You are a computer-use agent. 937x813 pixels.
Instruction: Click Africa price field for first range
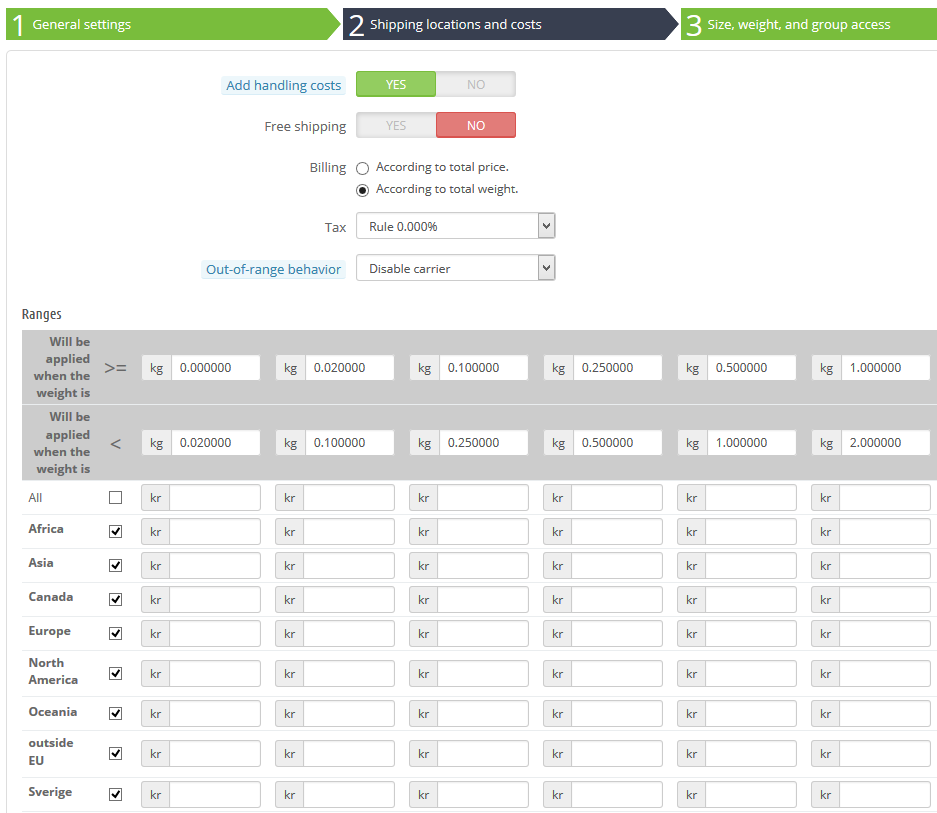[215, 532]
